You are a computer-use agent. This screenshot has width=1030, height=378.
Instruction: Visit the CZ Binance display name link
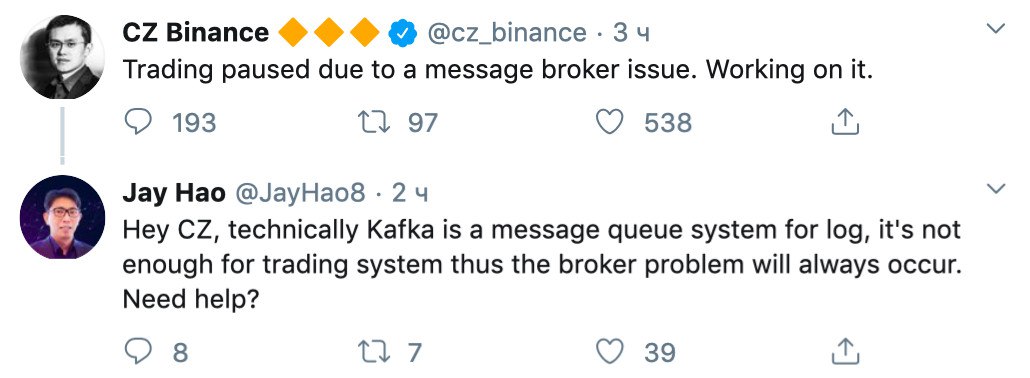click(x=196, y=32)
